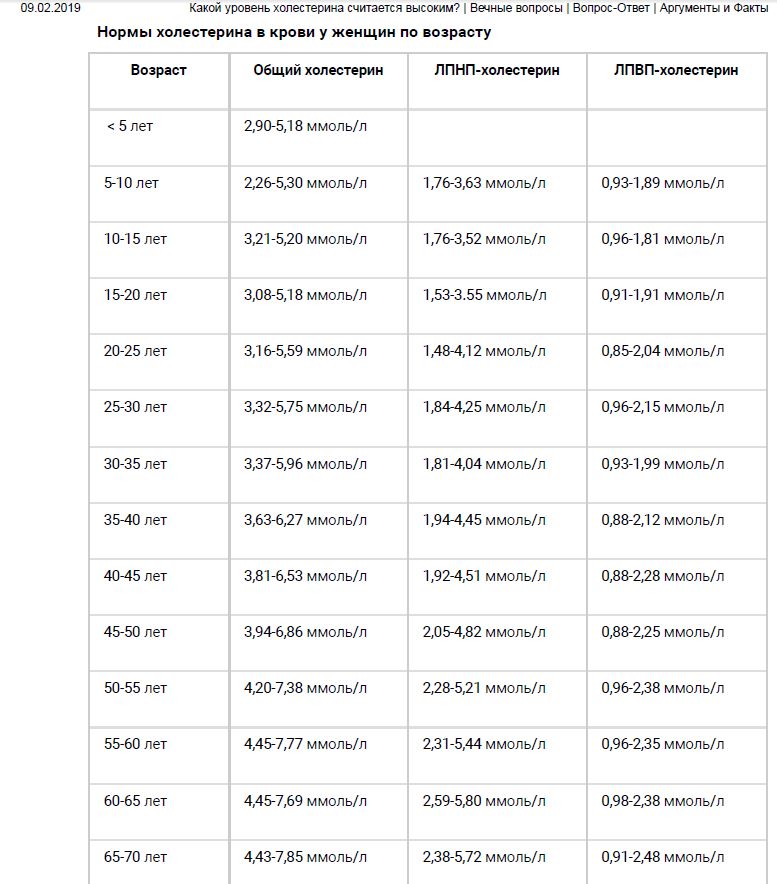Image resolution: width=777 pixels, height=884 pixels.
Task: Click total cholesterol value 3,32-5,75 ммоль/л
Action: pyautogui.click(x=305, y=408)
